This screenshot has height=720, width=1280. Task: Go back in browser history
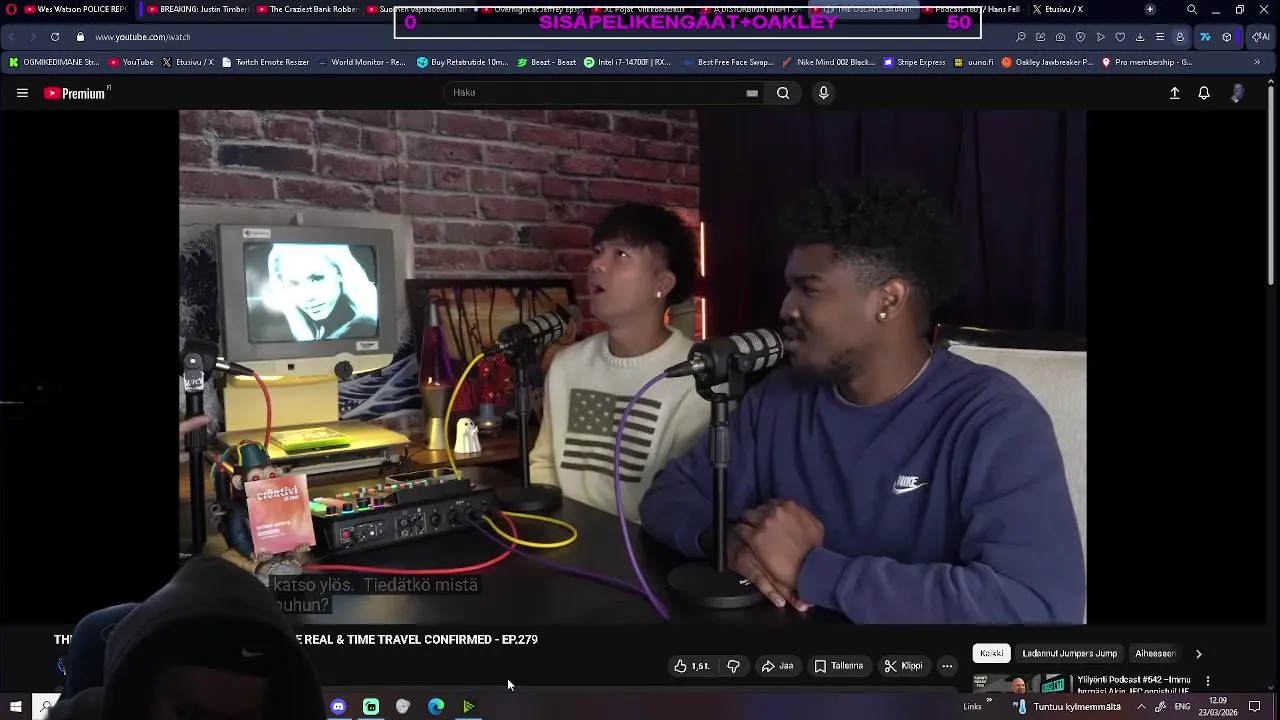(11, 37)
